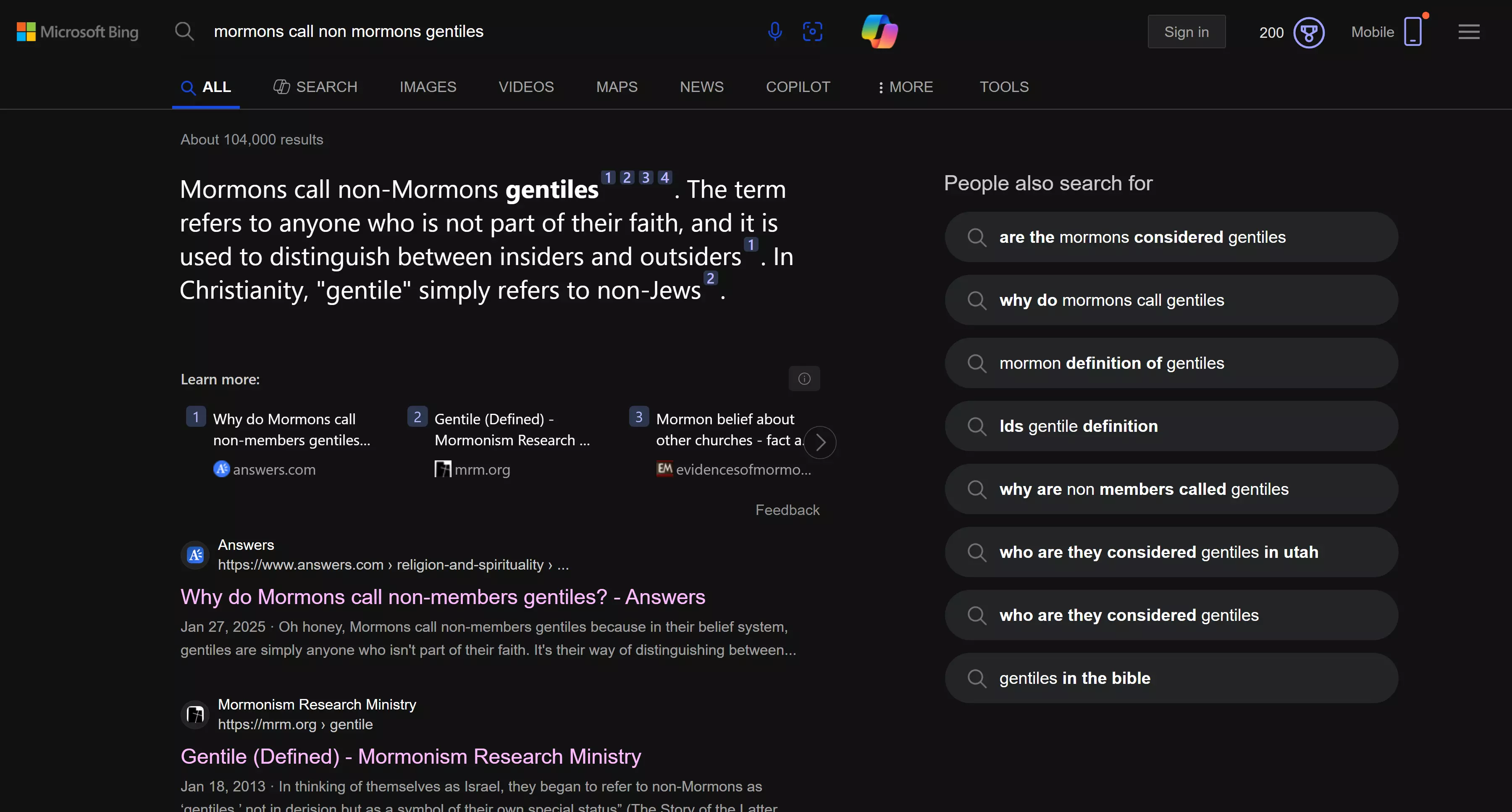Start voice search with microphone icon

pos(775,31)
